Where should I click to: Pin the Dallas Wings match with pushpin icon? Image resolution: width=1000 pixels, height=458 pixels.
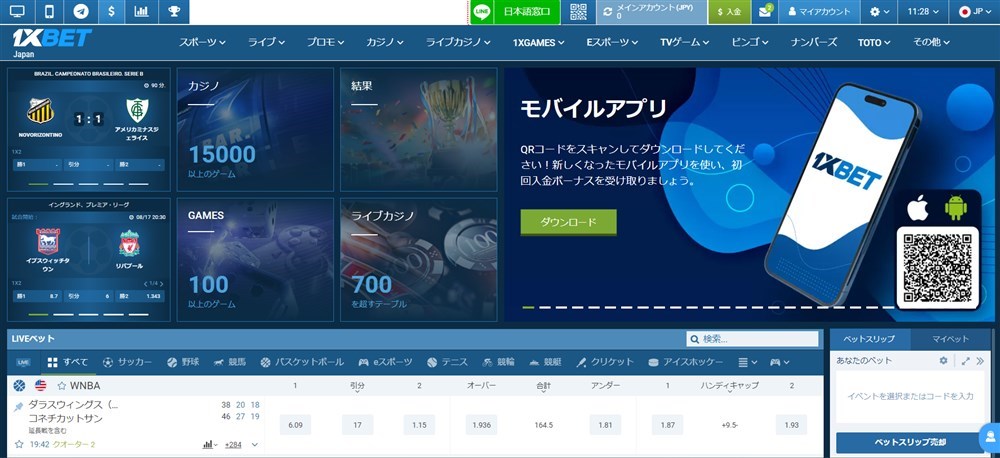18,406
